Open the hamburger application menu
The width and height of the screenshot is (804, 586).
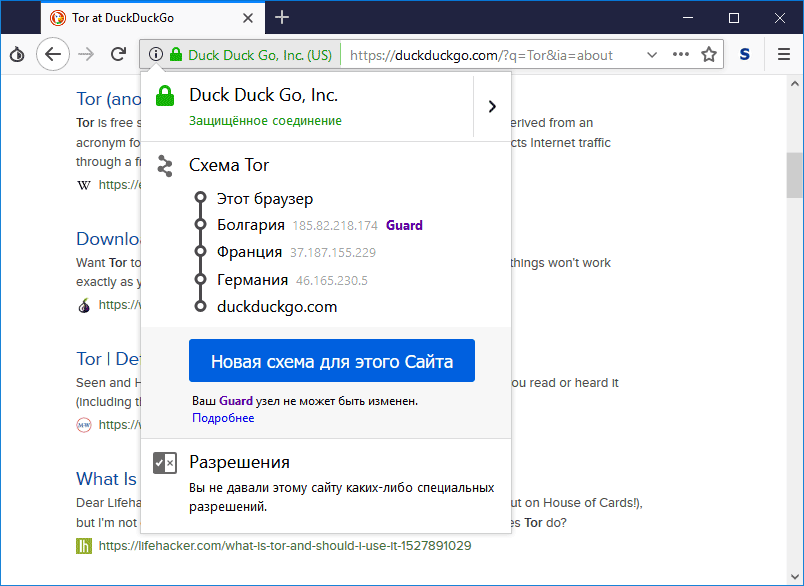click(x=783, y=54)
